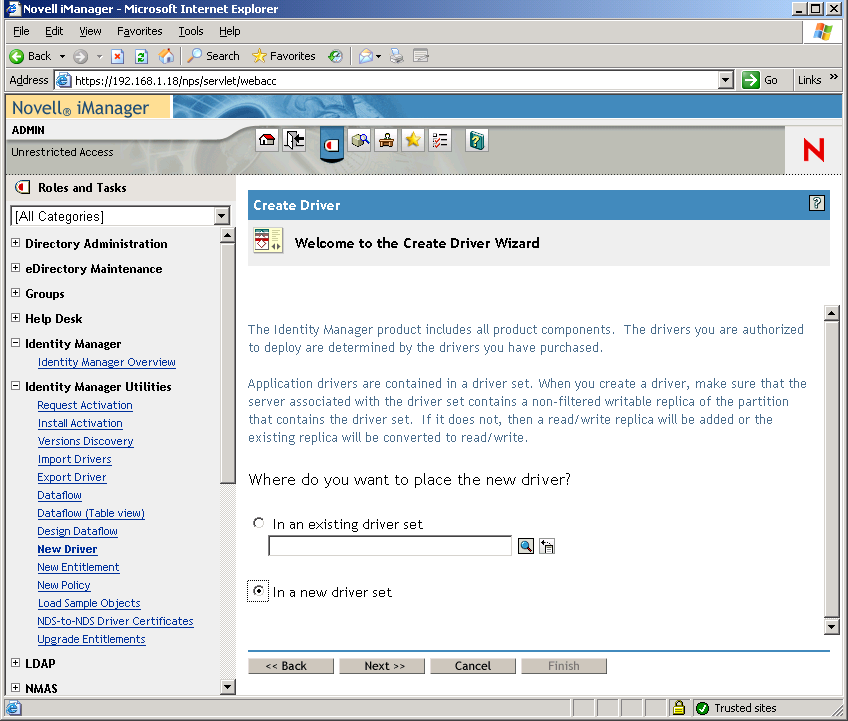Open the [All Categories] dropdown
Screen dimensions: 848x721
click(222, 216)
